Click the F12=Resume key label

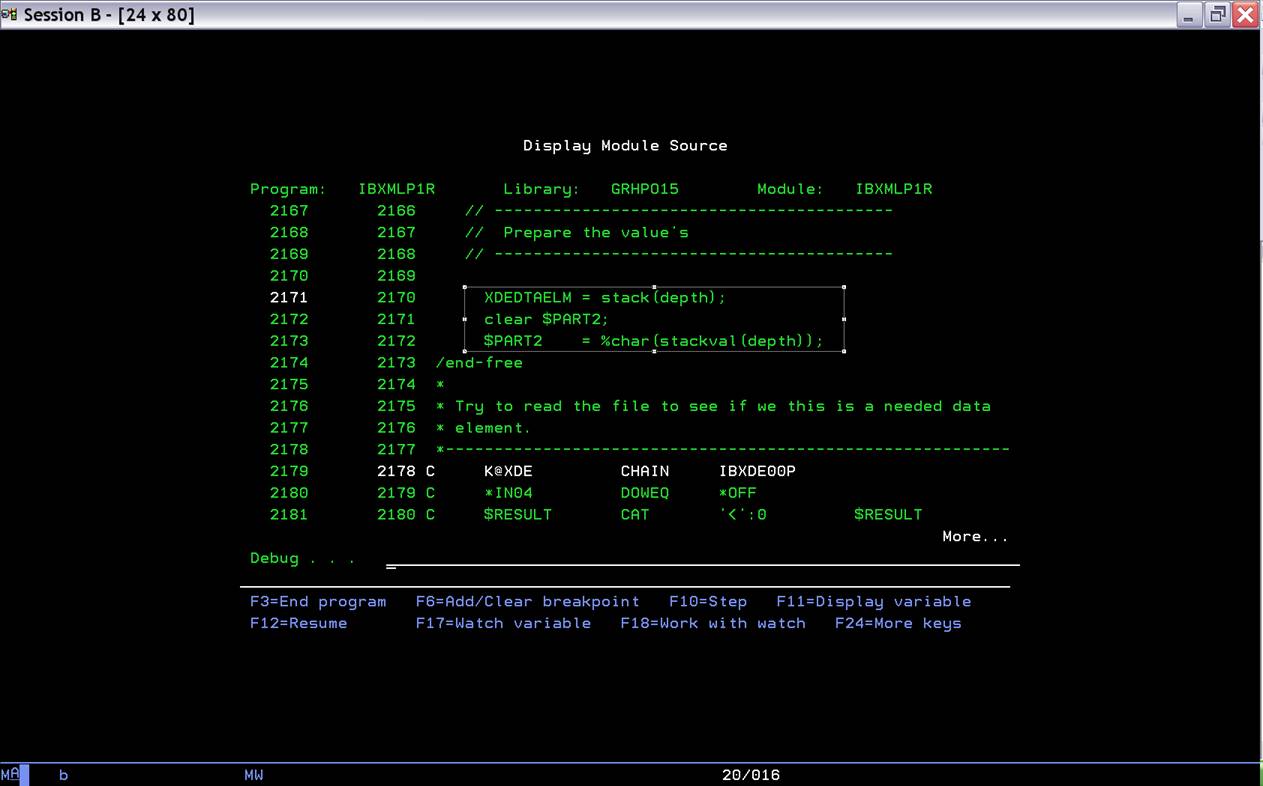coord(299,623)
